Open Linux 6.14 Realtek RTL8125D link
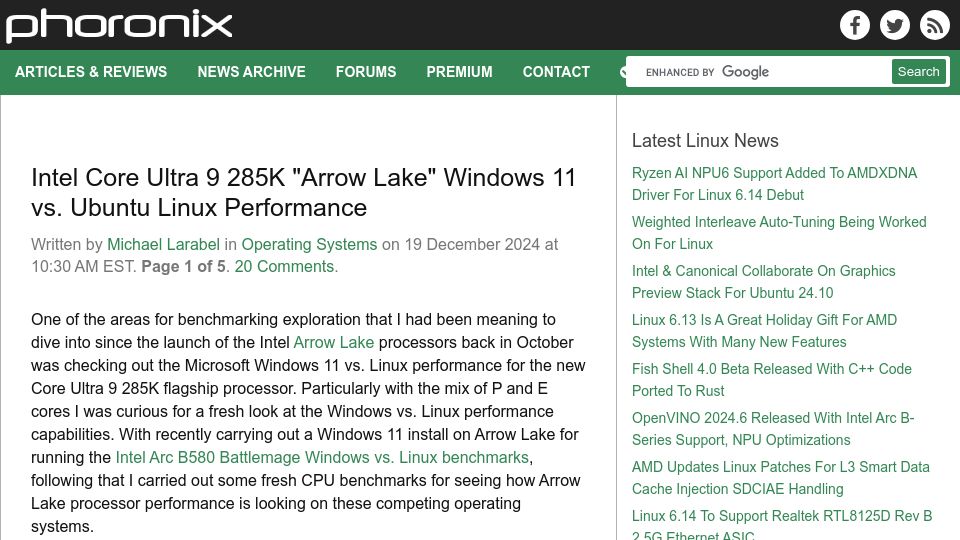This screenshot has width=960, height=540. 782,523
